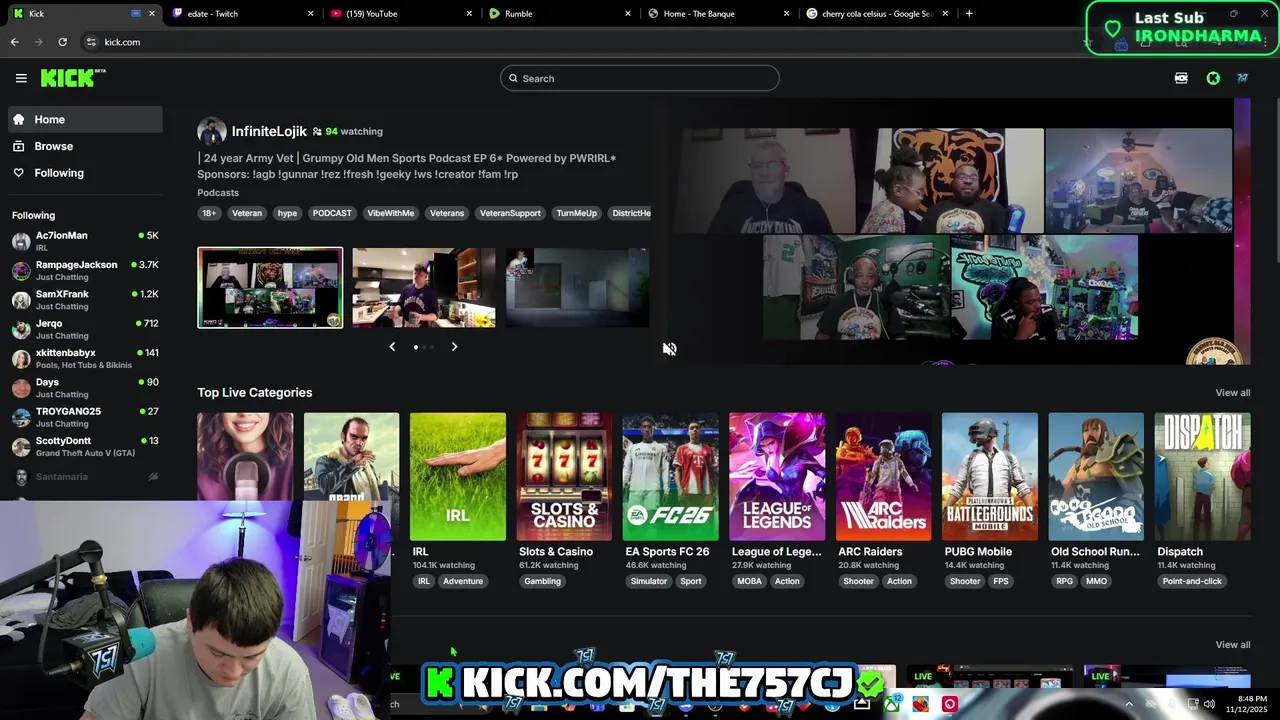The height and width of the screenshot is (720, 1280).
Task: Reload the current page
Action: 62,42
